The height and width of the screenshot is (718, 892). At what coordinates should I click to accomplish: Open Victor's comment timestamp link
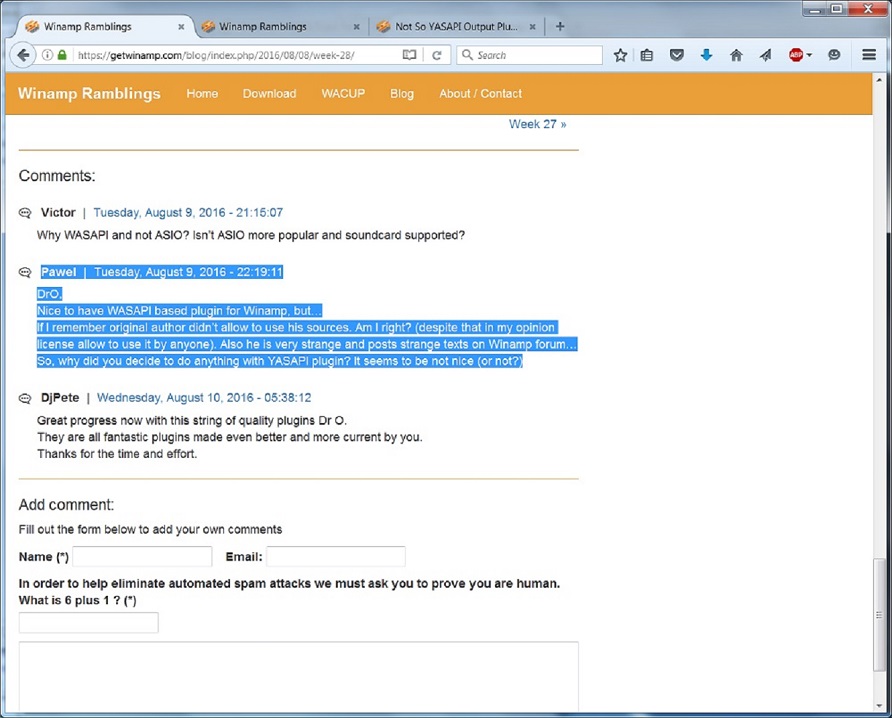click(x=188, y=213)
